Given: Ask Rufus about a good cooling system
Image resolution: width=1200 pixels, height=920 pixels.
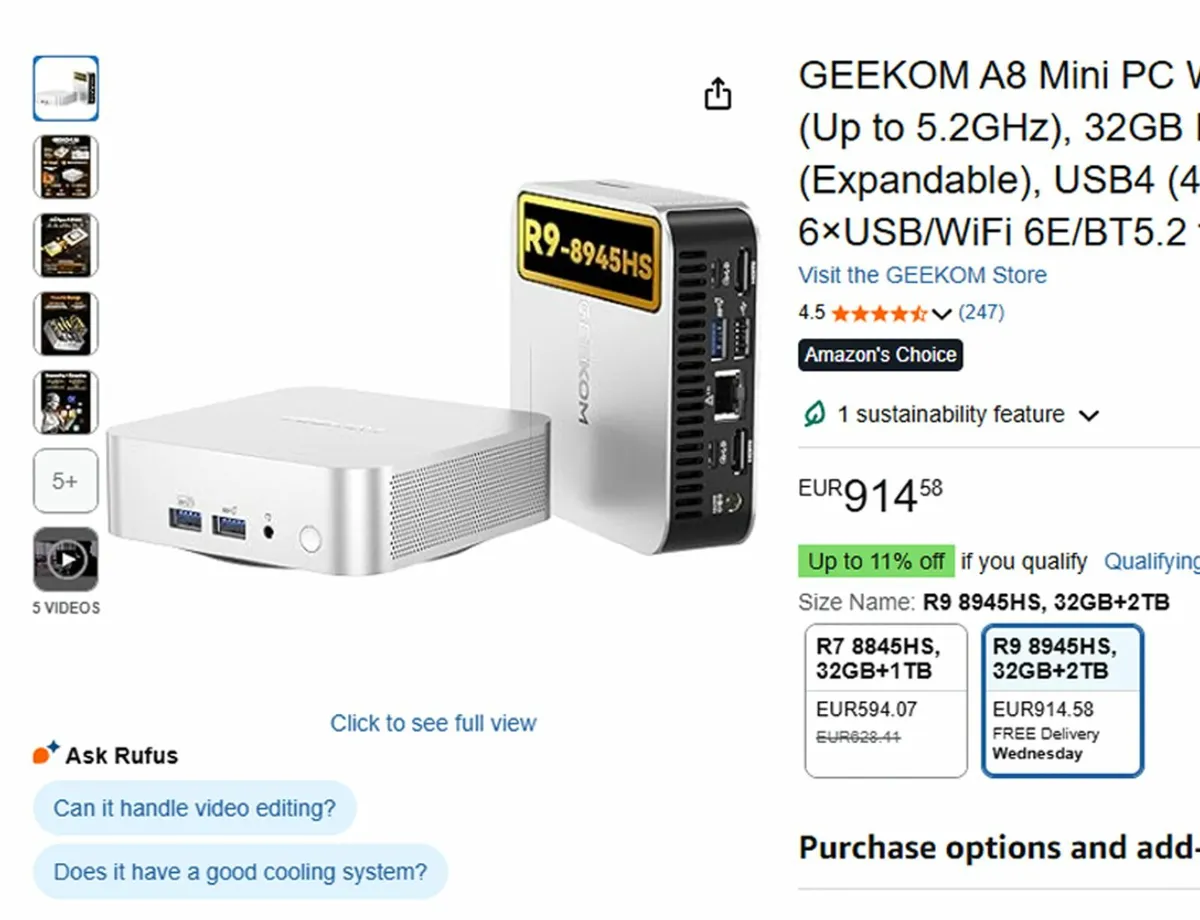Looking at the screenshot, I should pos(240,871).
